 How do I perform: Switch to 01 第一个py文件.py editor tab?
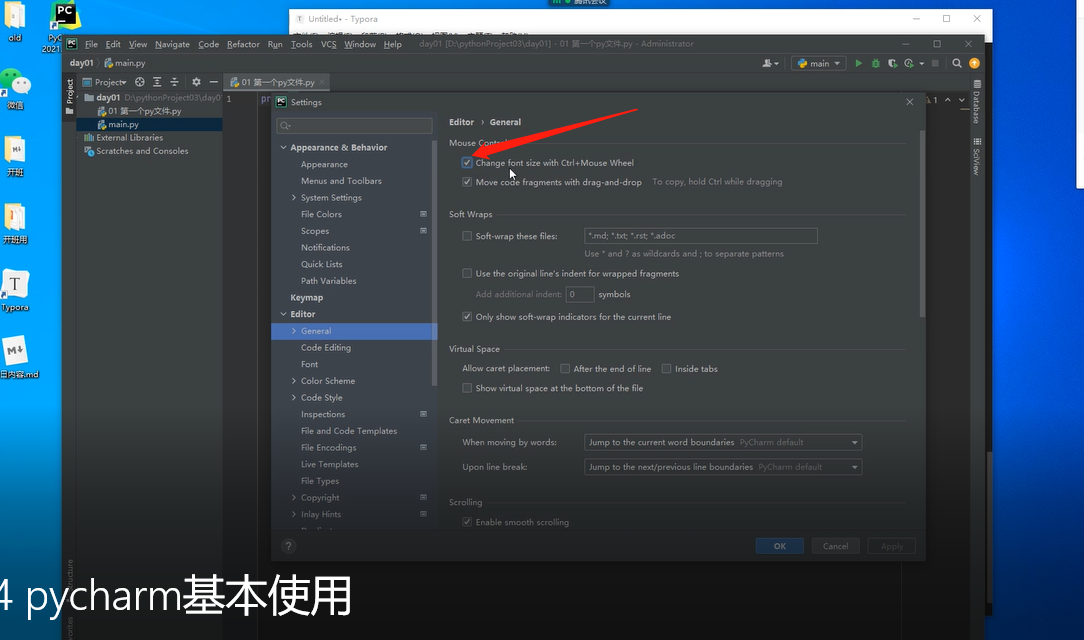277,82
